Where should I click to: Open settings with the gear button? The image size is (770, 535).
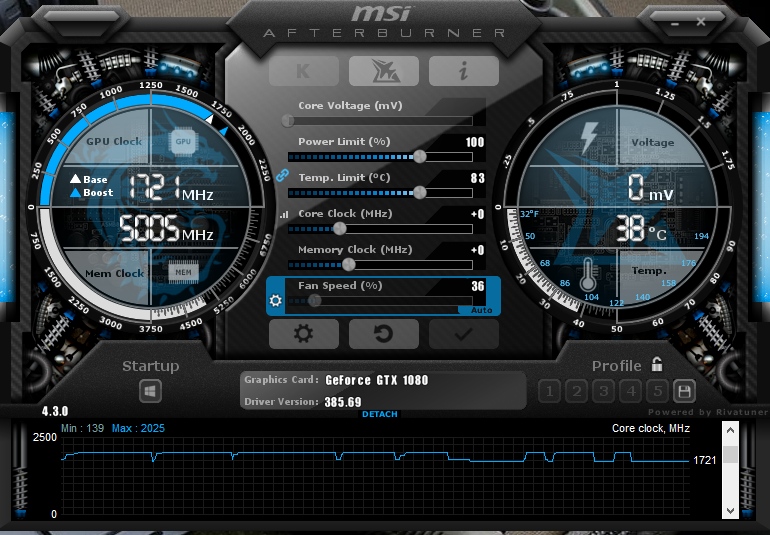(x=303, y=334)
